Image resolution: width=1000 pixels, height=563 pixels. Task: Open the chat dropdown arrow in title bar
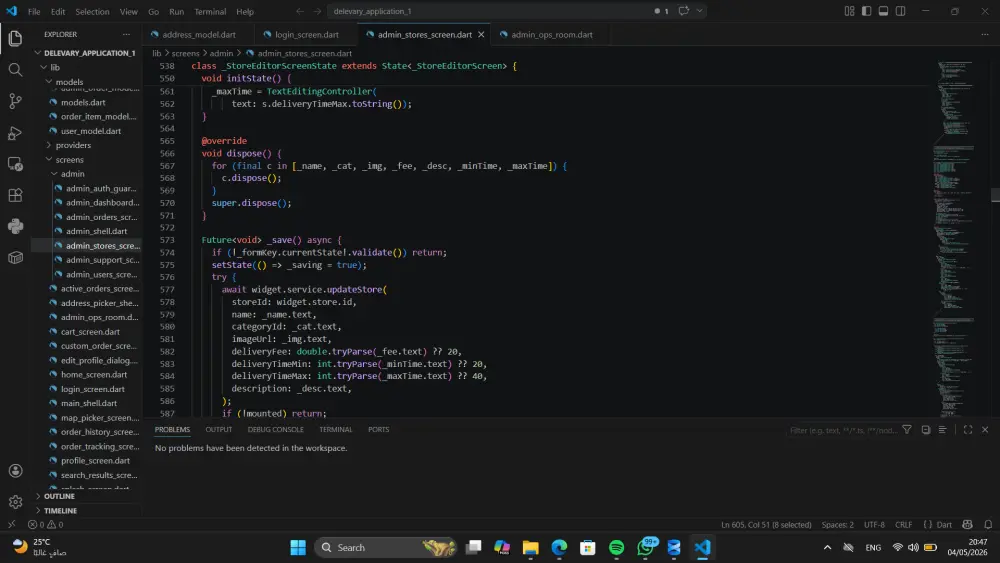tap(700, 11)
